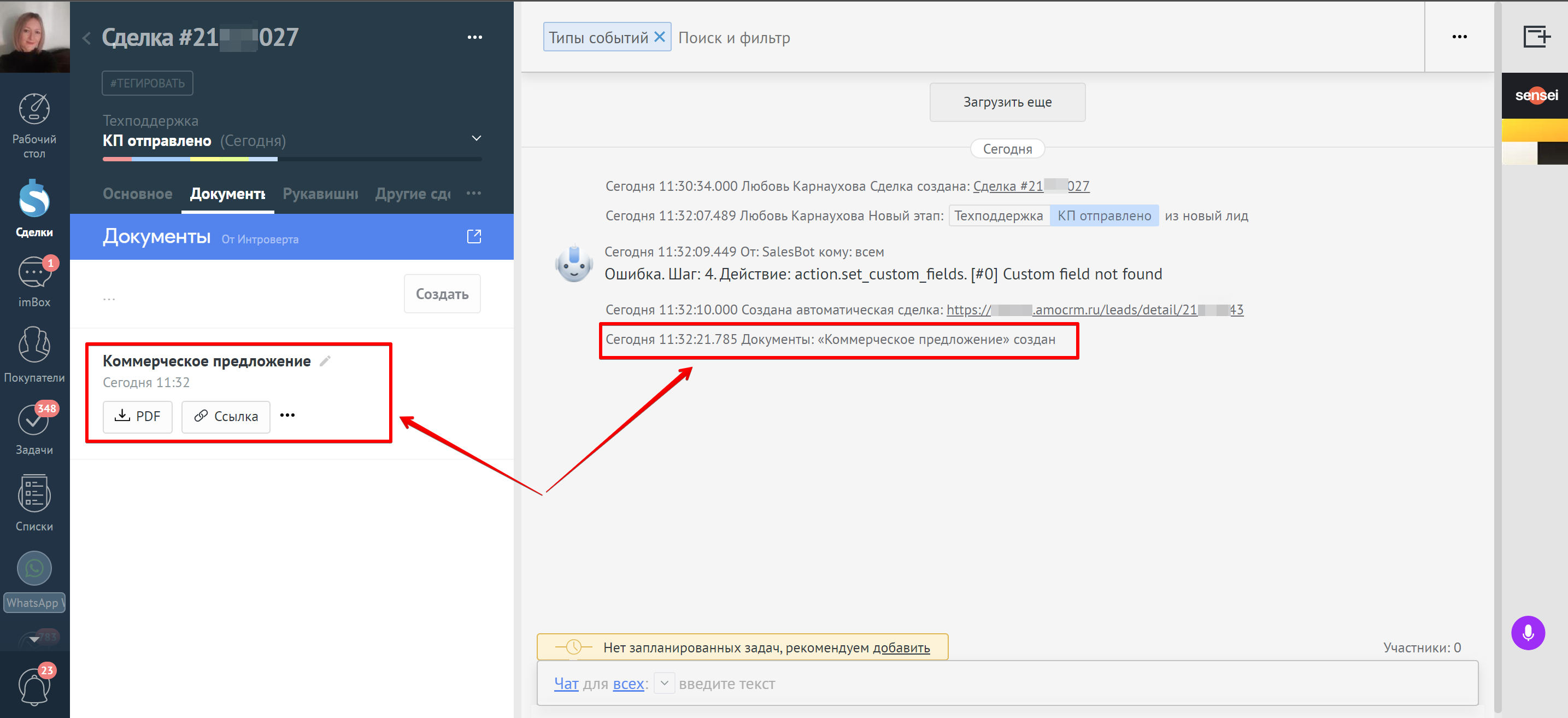The image size is (1568, 718).
Task: Switch to Основное tab
Action: tap(138, 194)
